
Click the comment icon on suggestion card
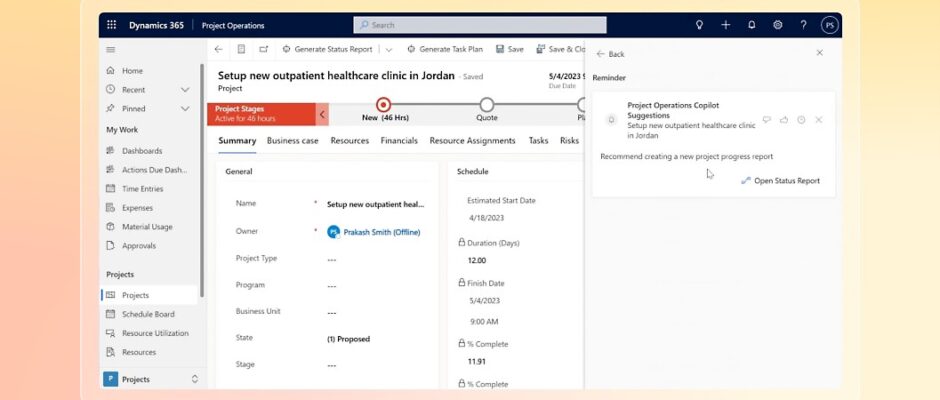(x=766, y=120)
